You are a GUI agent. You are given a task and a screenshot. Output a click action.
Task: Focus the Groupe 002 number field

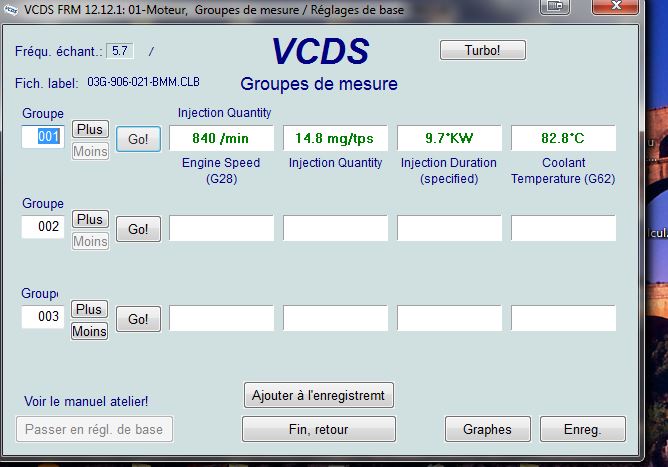click(43, 226)
